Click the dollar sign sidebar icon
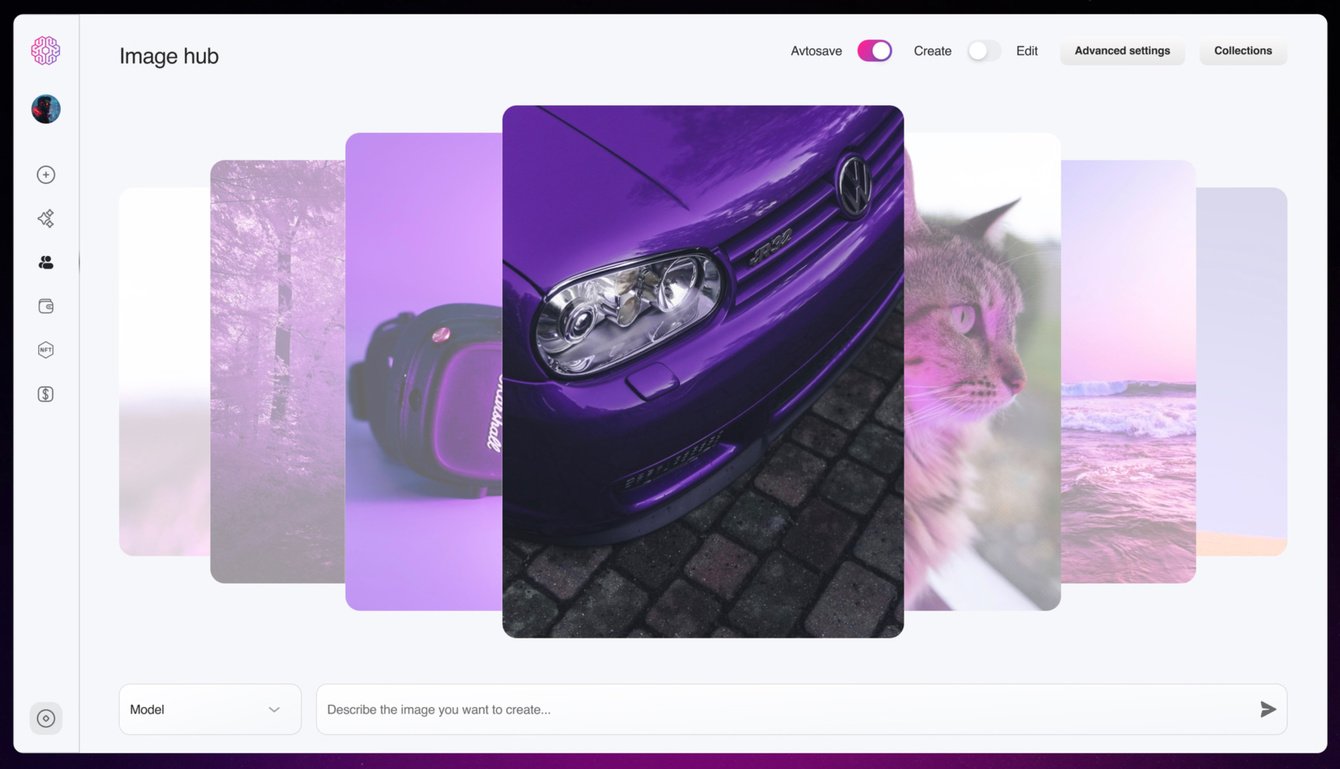This screenshot has height=769, width=1340. click(x=46, y=394)
